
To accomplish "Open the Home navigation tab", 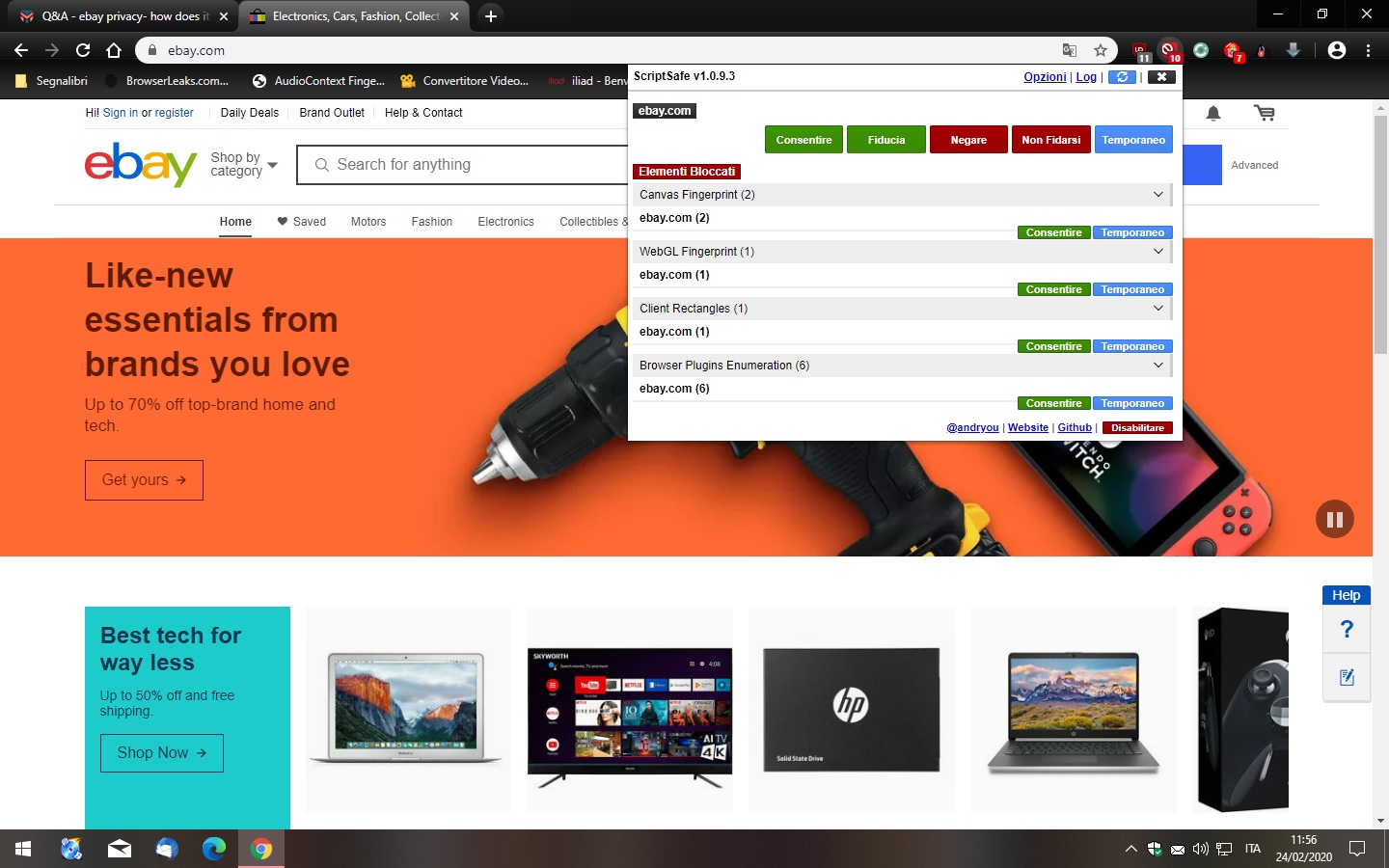I will (235, 222).
